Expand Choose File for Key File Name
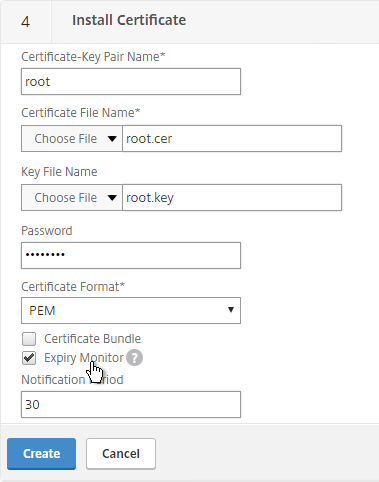Screen dimensions: 379x482 (x=72, y=198)
